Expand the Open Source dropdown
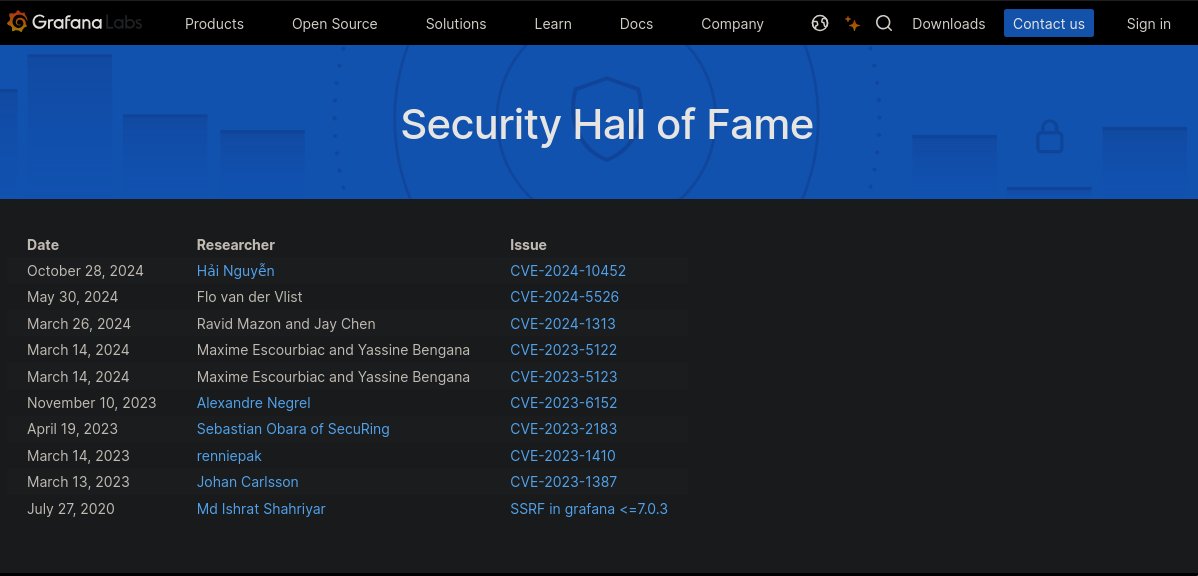 [334, 23]
